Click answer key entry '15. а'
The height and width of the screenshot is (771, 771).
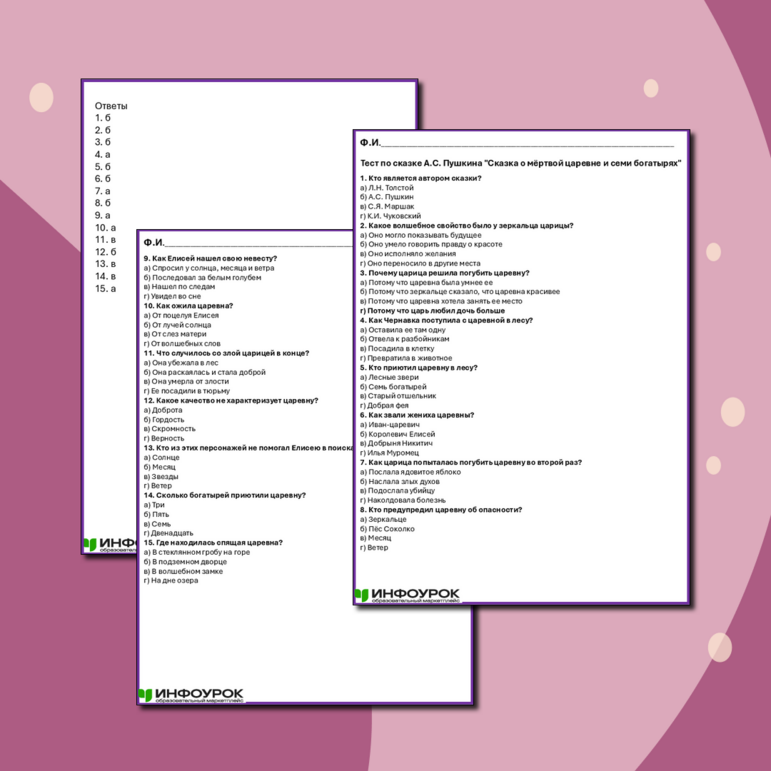[x=105, y=288]
